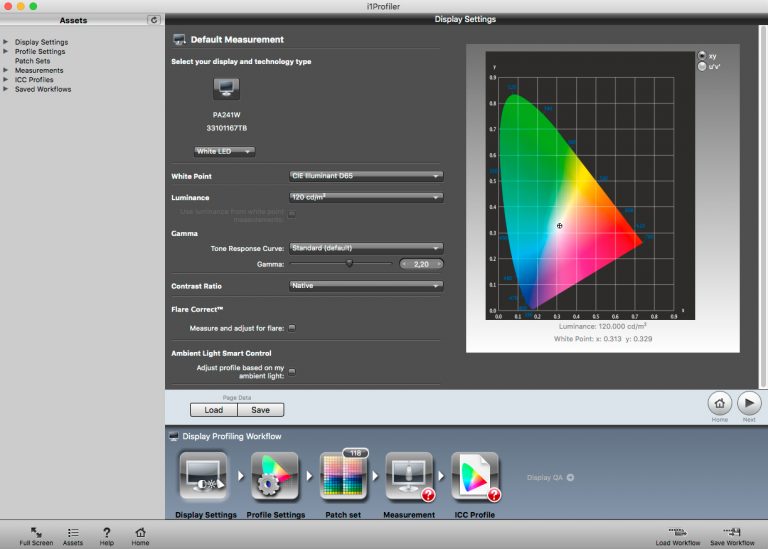The image size is (768, 549).
Task: Expand ICC Profiles in Assets tree
Action: [x=5, y=79]
